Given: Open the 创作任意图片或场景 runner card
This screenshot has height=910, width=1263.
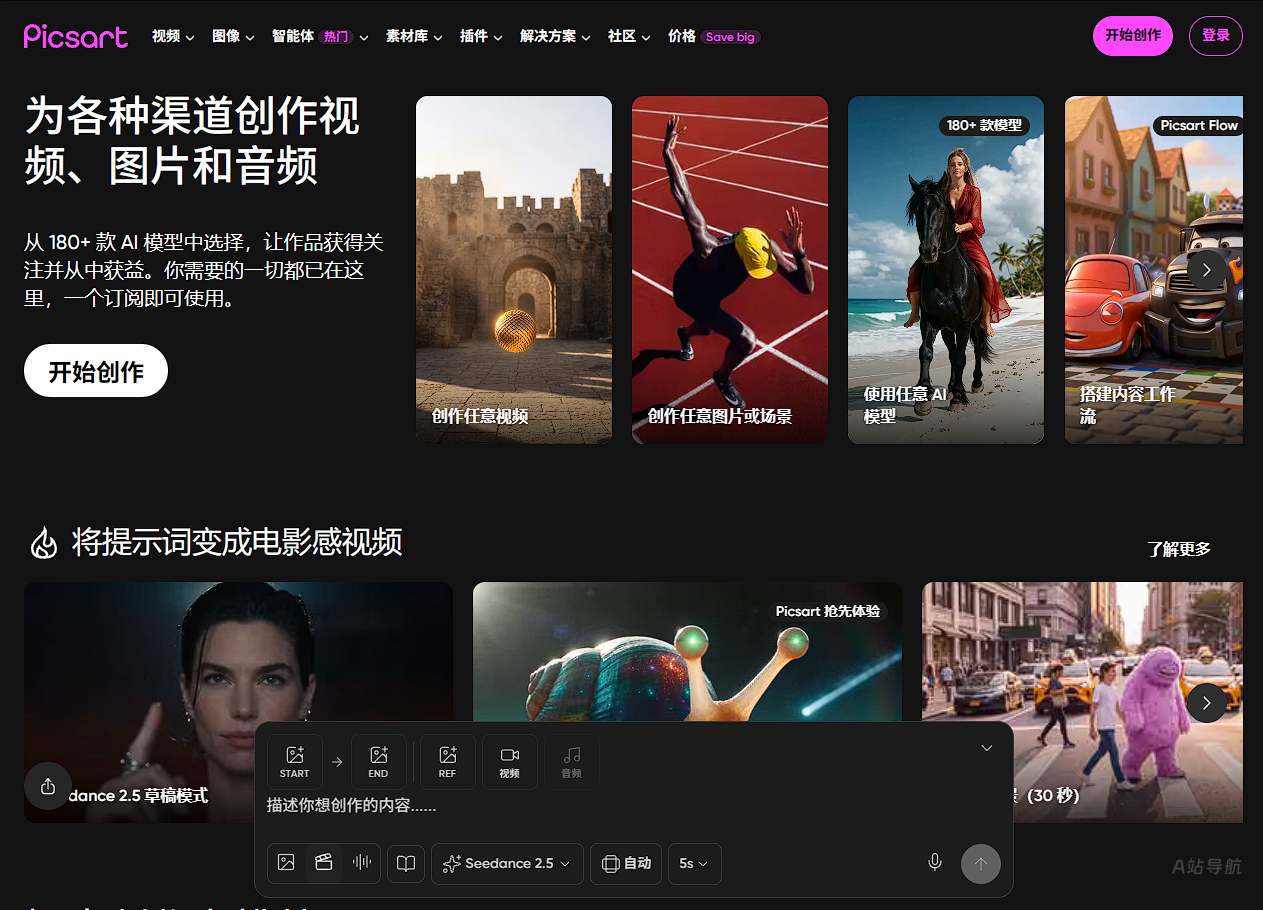Looking at the screenshot, I should (x=730, y=270).
